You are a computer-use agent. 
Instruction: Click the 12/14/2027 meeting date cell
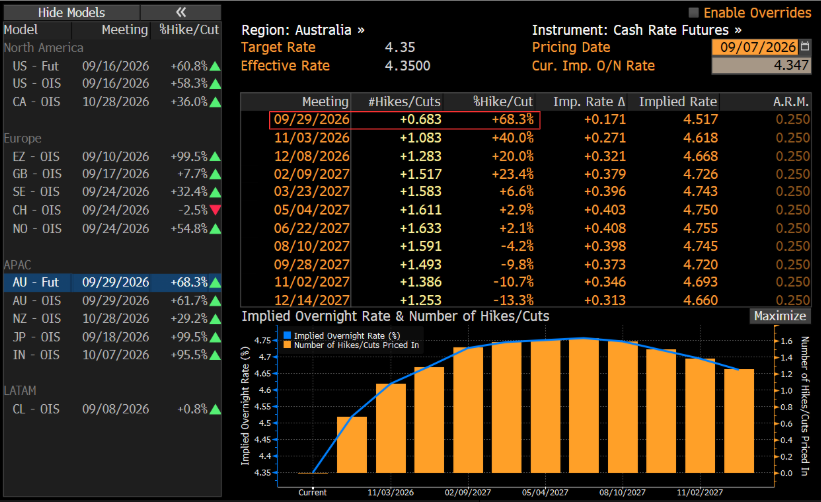click(x=311, y=300)
